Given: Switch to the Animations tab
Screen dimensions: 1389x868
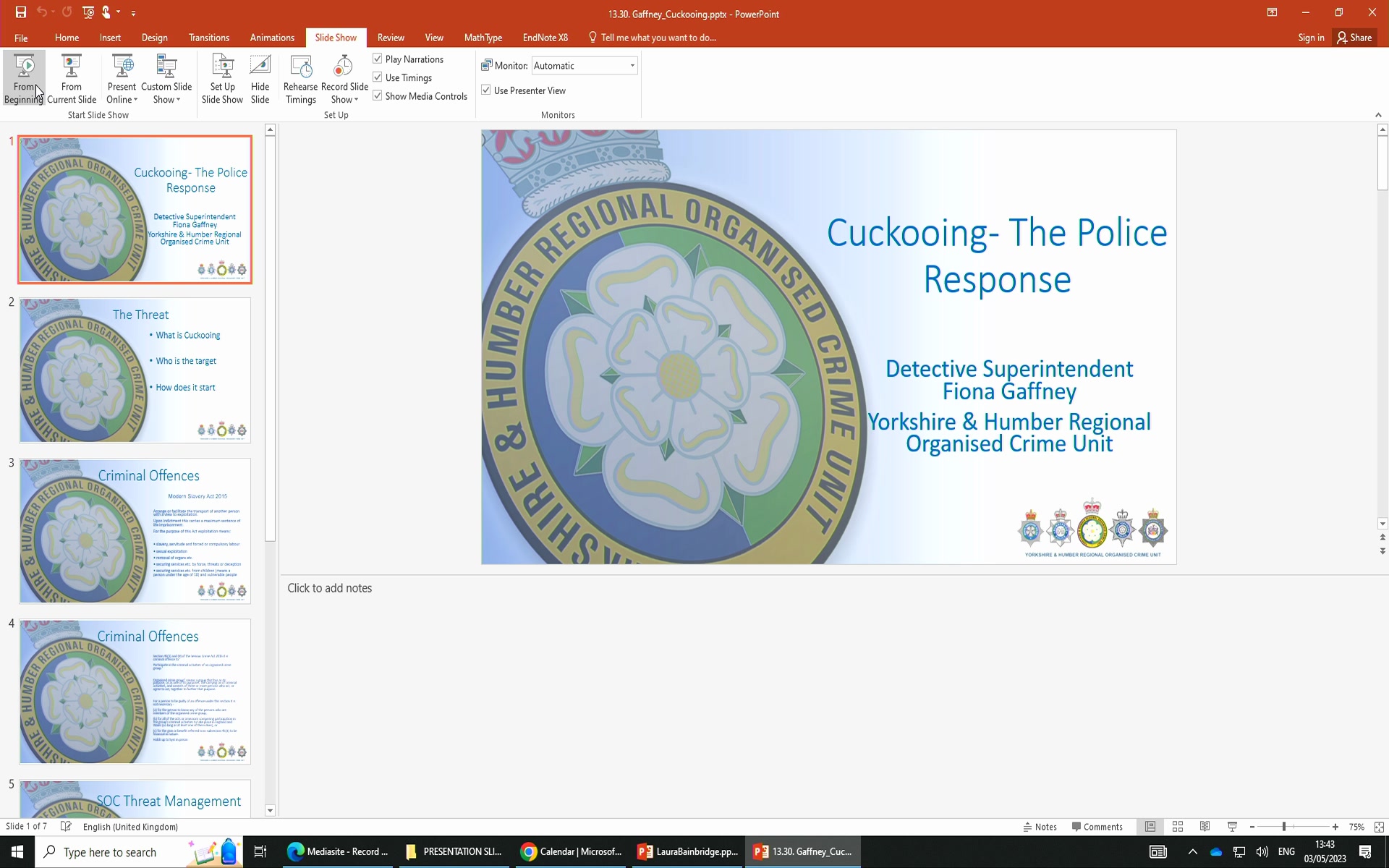Looking at the screenshot, I should tap(271, 38).
